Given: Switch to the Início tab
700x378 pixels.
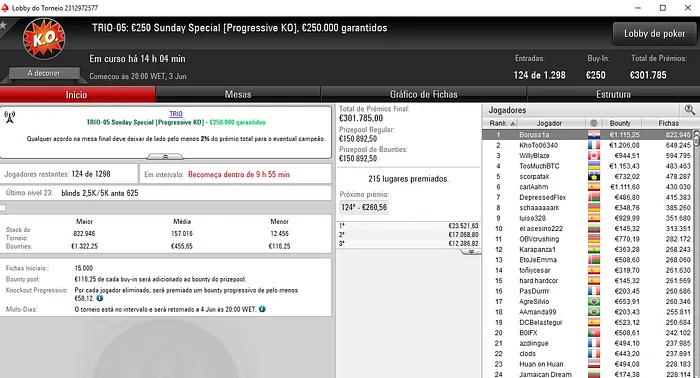Looking at the screenshot, I should tap(77, 95).
